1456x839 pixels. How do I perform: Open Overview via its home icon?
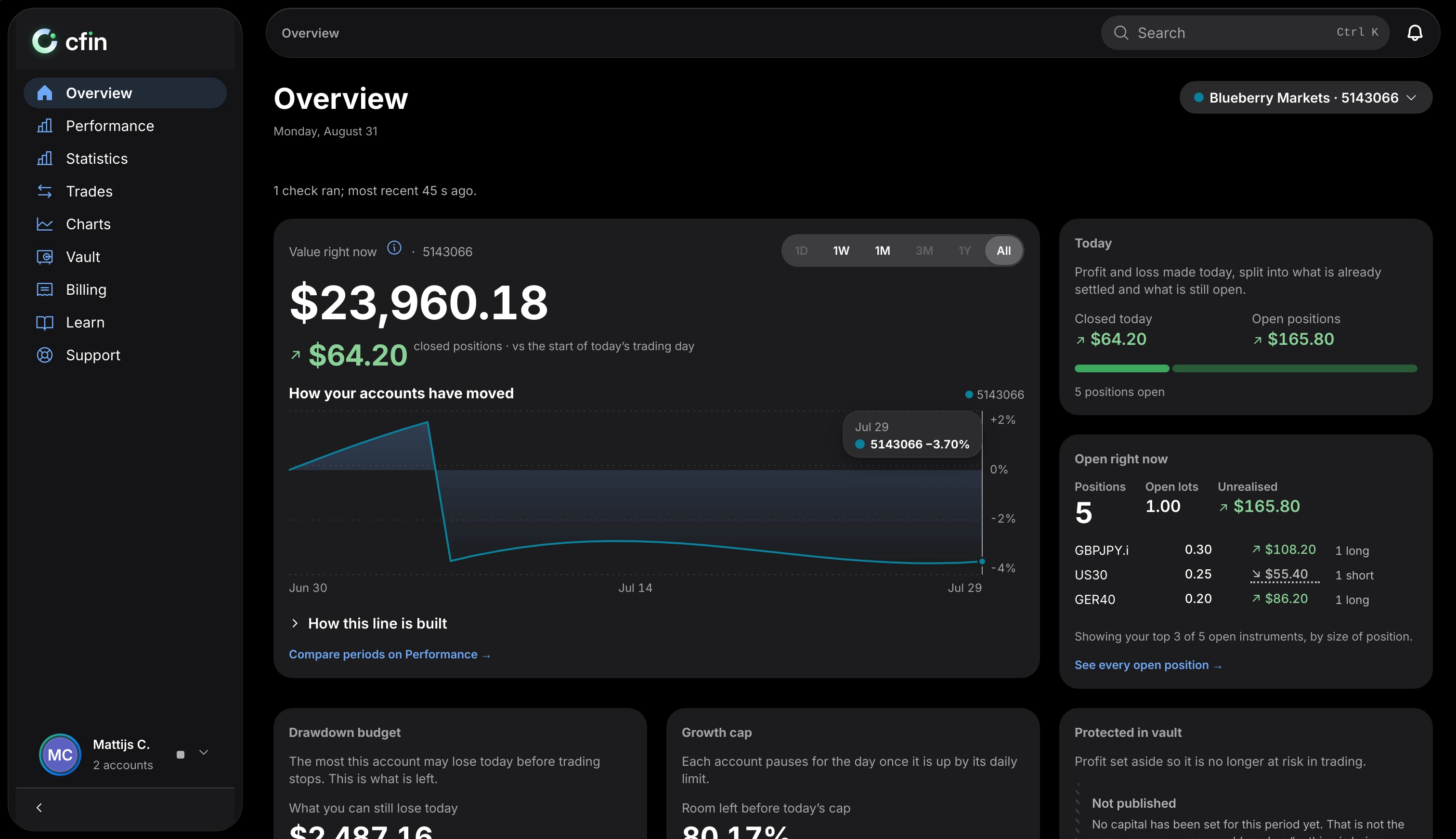pos(44,93)
